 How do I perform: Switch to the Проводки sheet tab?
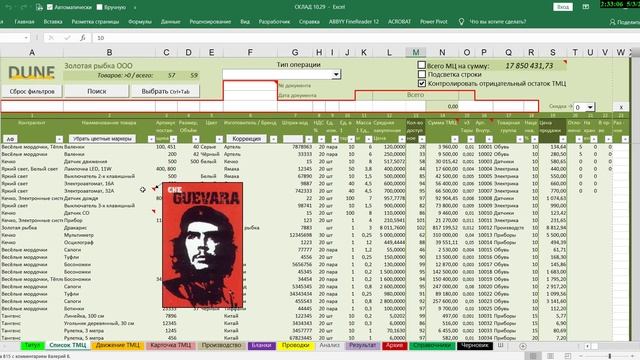click(x=296, y=345)
